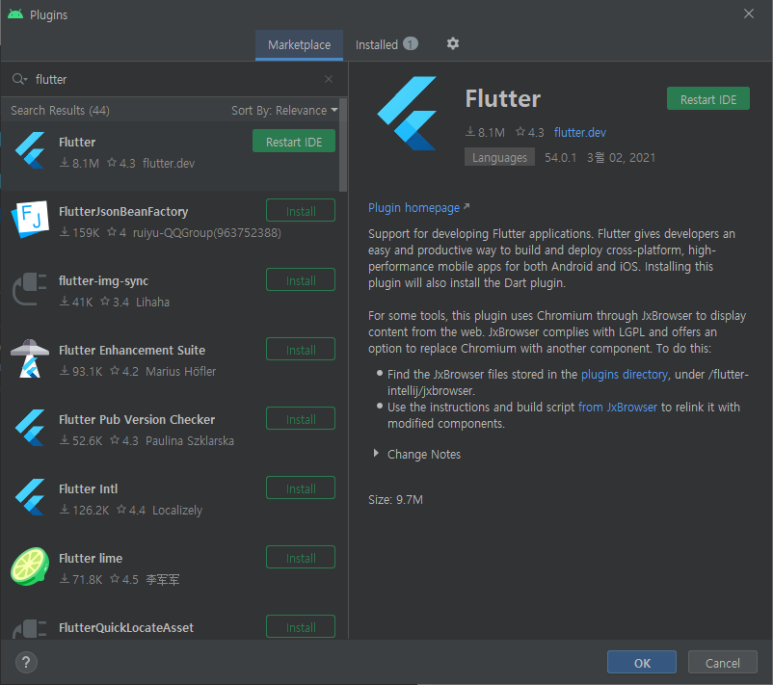Confirm with the OK button
Viewport: 773px width, 685px height.
point(641,662)
